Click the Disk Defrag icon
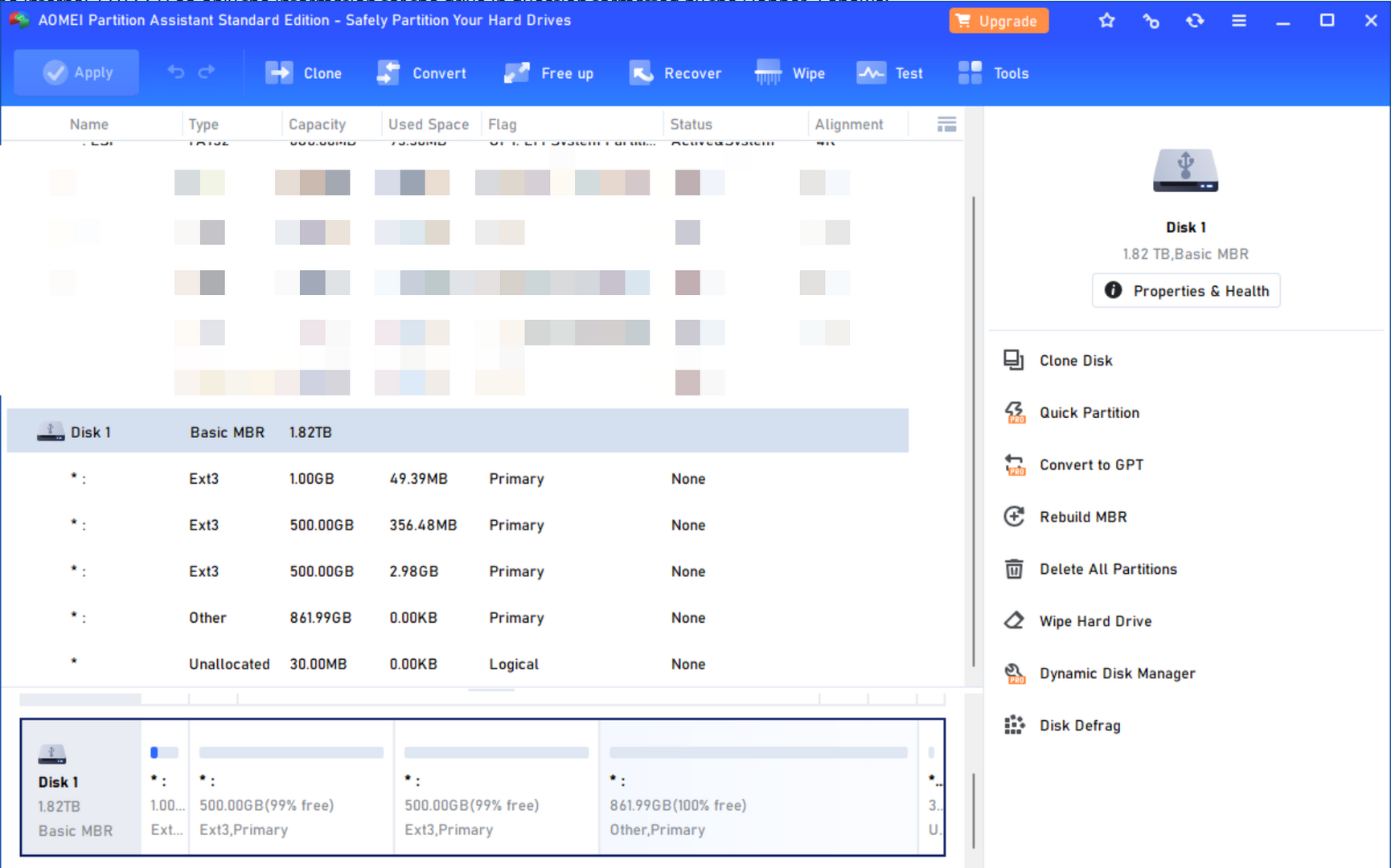The height and width of the screenshot is (868, 1391). click(x=1014, y=725)
